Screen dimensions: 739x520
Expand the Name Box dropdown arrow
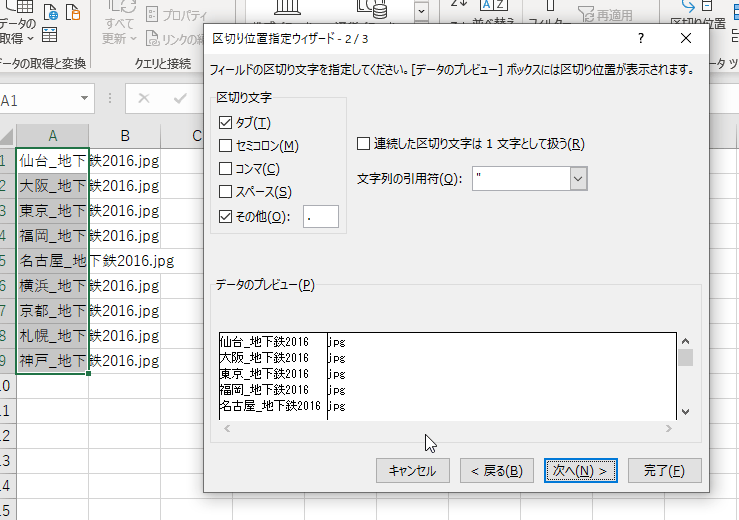(85, 100)
